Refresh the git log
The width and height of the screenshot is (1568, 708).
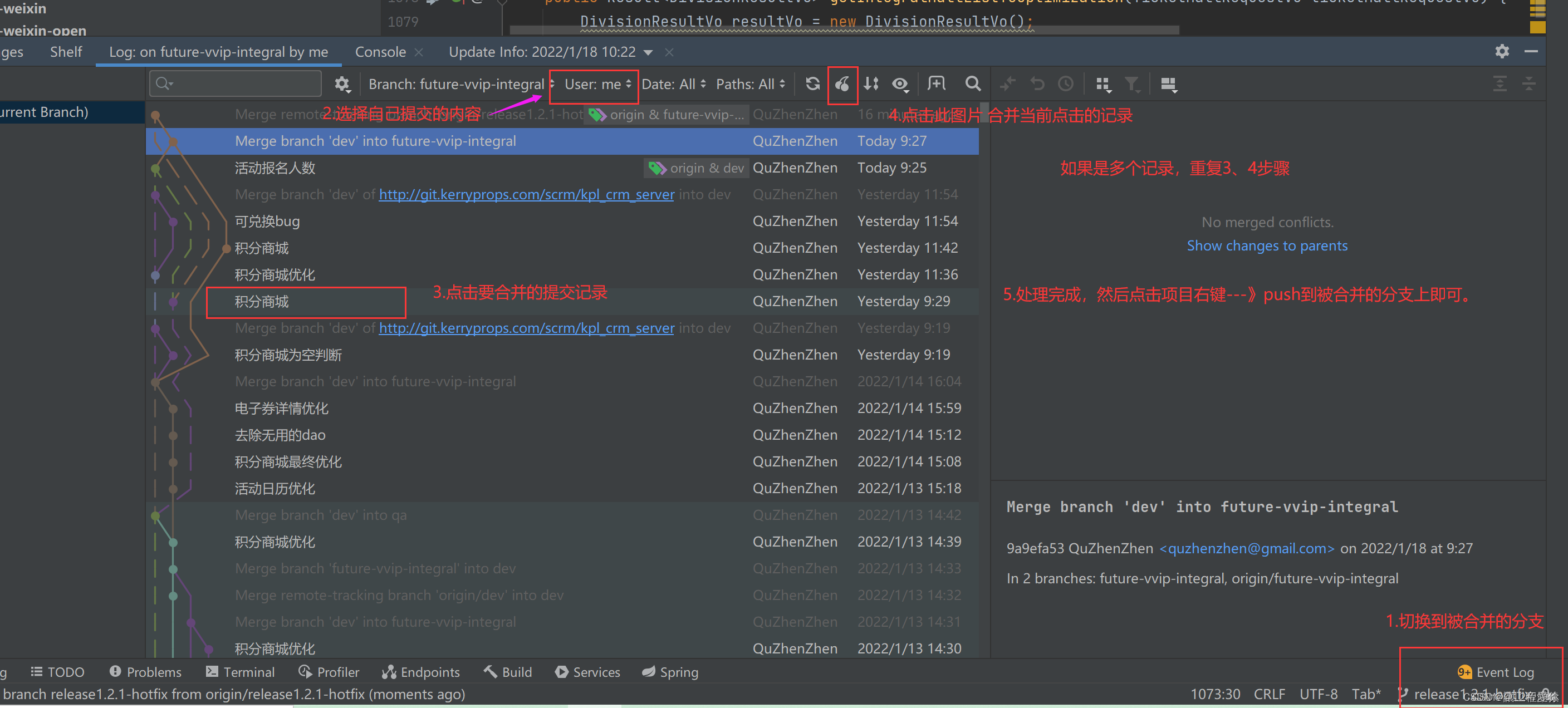coord(812,84)
